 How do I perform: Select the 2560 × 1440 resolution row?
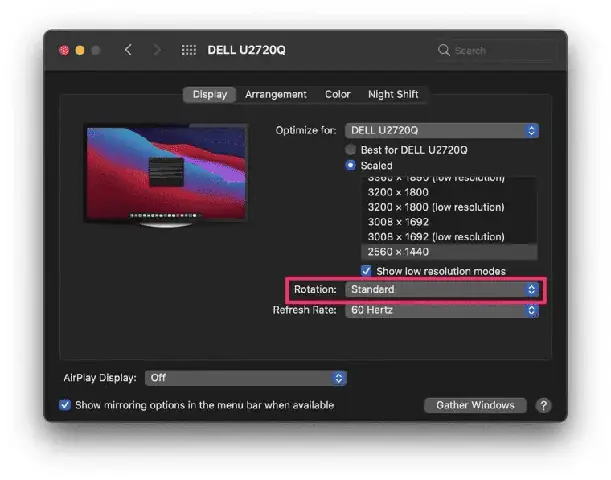449,252
